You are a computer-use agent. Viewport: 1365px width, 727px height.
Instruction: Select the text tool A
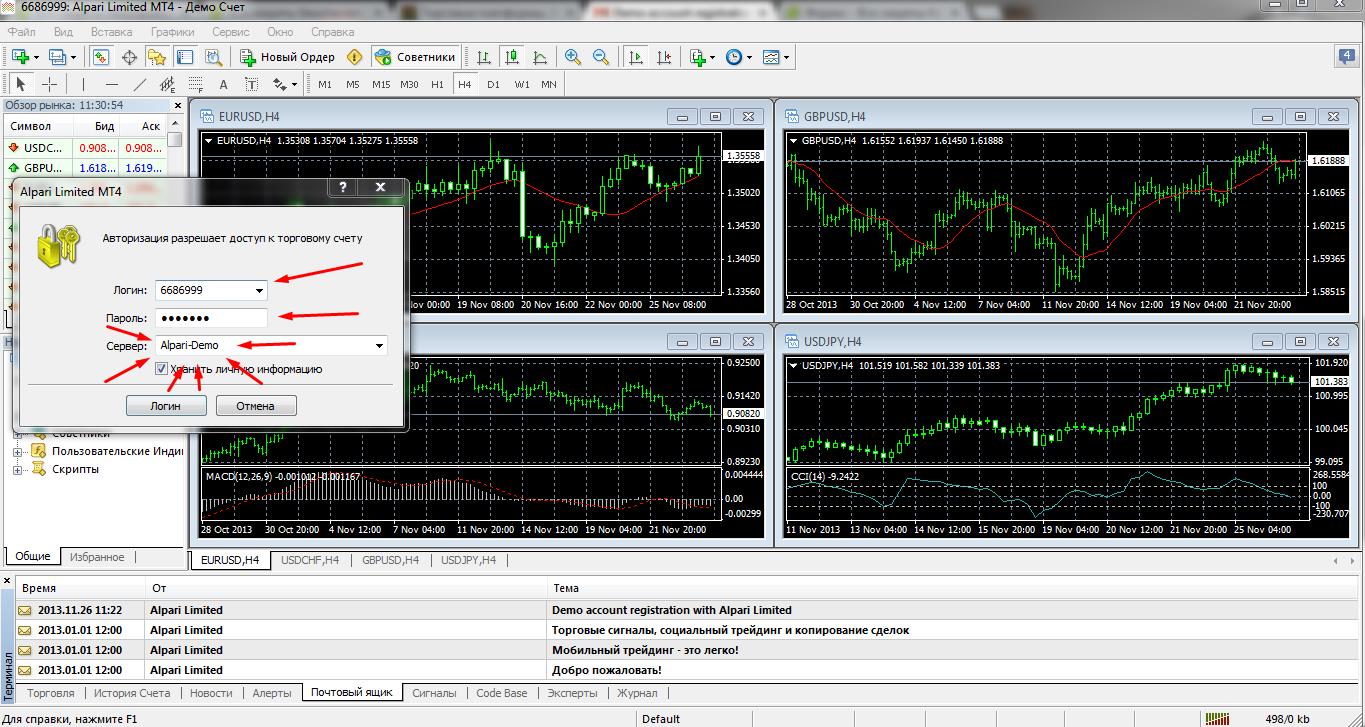(223, 84)
